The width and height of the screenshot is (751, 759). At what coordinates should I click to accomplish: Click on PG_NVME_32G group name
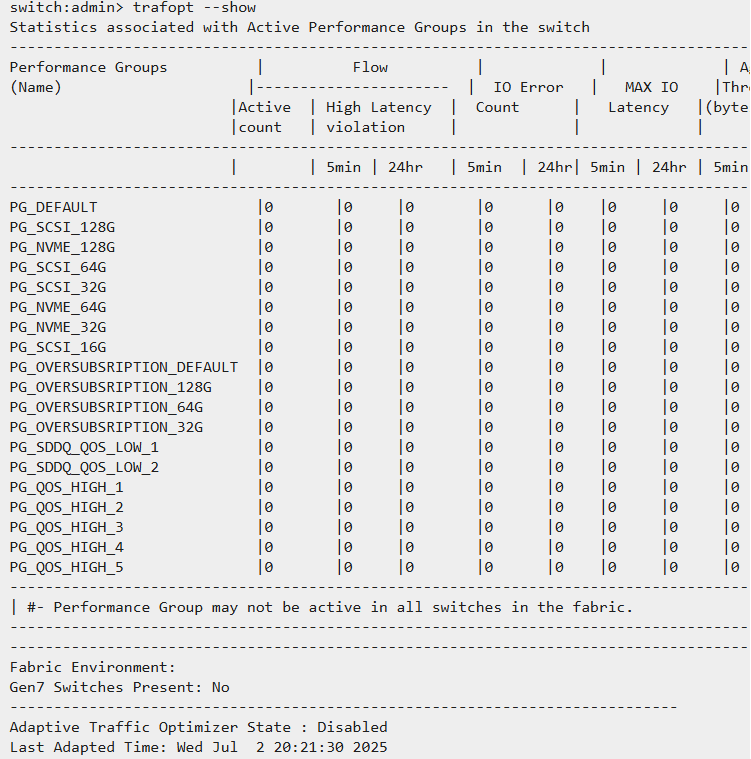58,327
